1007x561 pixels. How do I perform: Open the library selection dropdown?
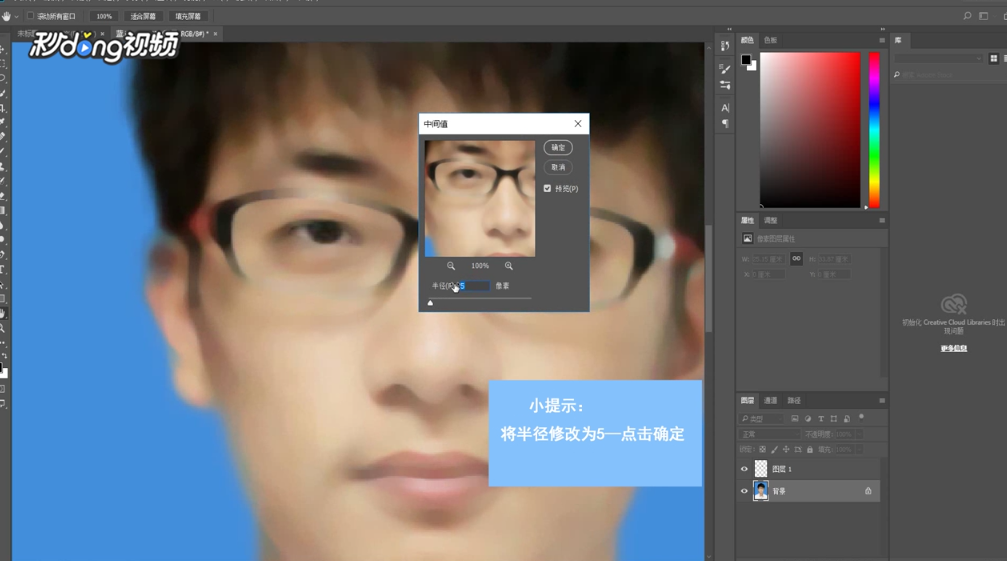pyautogui.click(x=938, y=58)
